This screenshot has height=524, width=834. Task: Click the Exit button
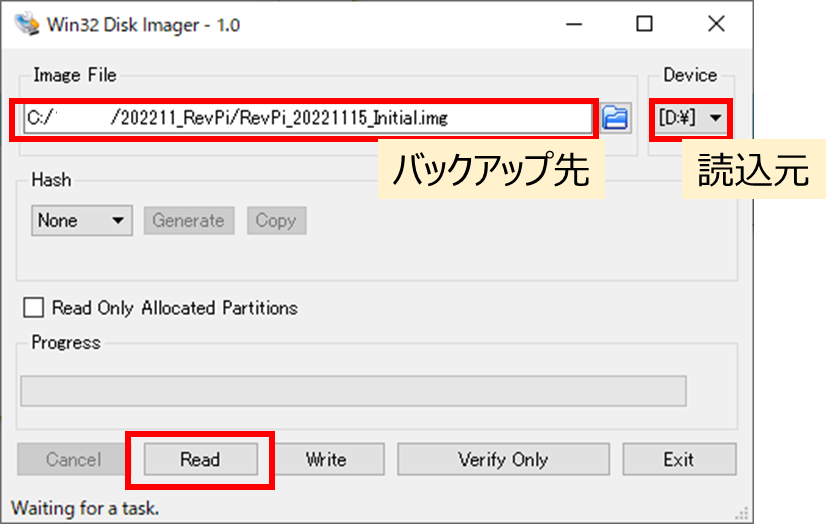pyautogui.click(x=679, y=459)
